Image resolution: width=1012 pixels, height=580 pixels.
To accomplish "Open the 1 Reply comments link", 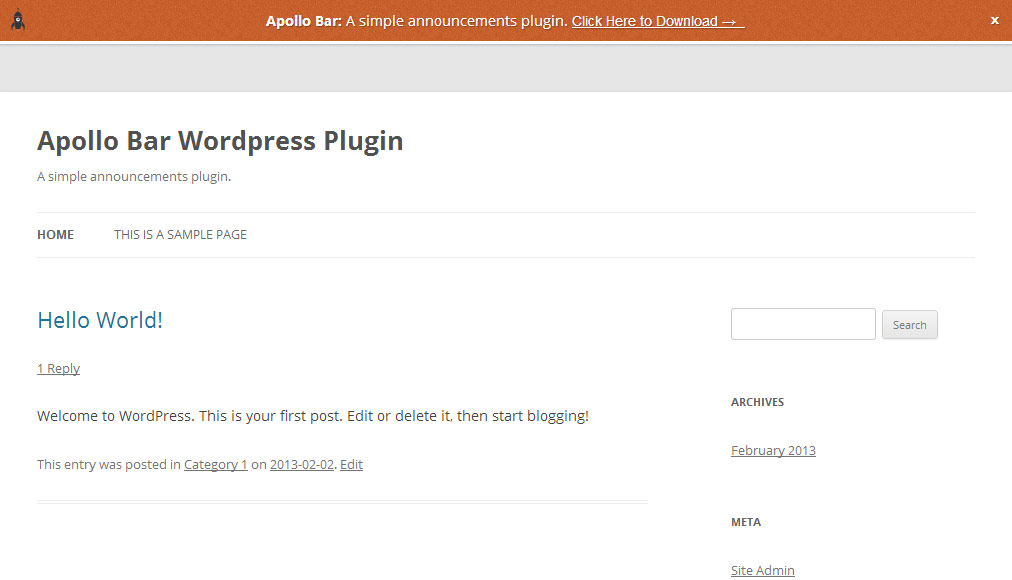I will pyautogui.click(x=59, y=368).
